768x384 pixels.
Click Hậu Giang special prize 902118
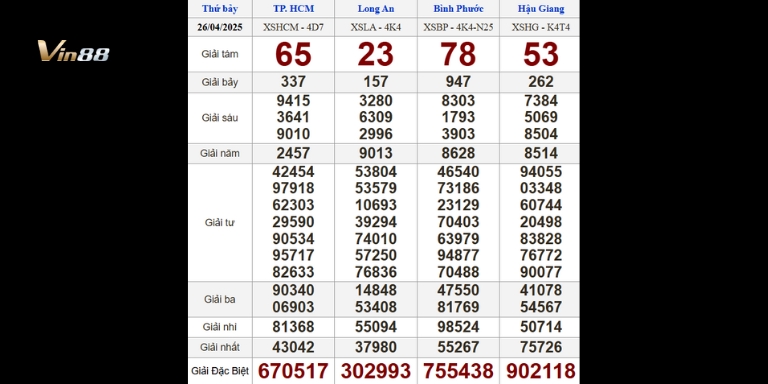[x=541, y=371]
